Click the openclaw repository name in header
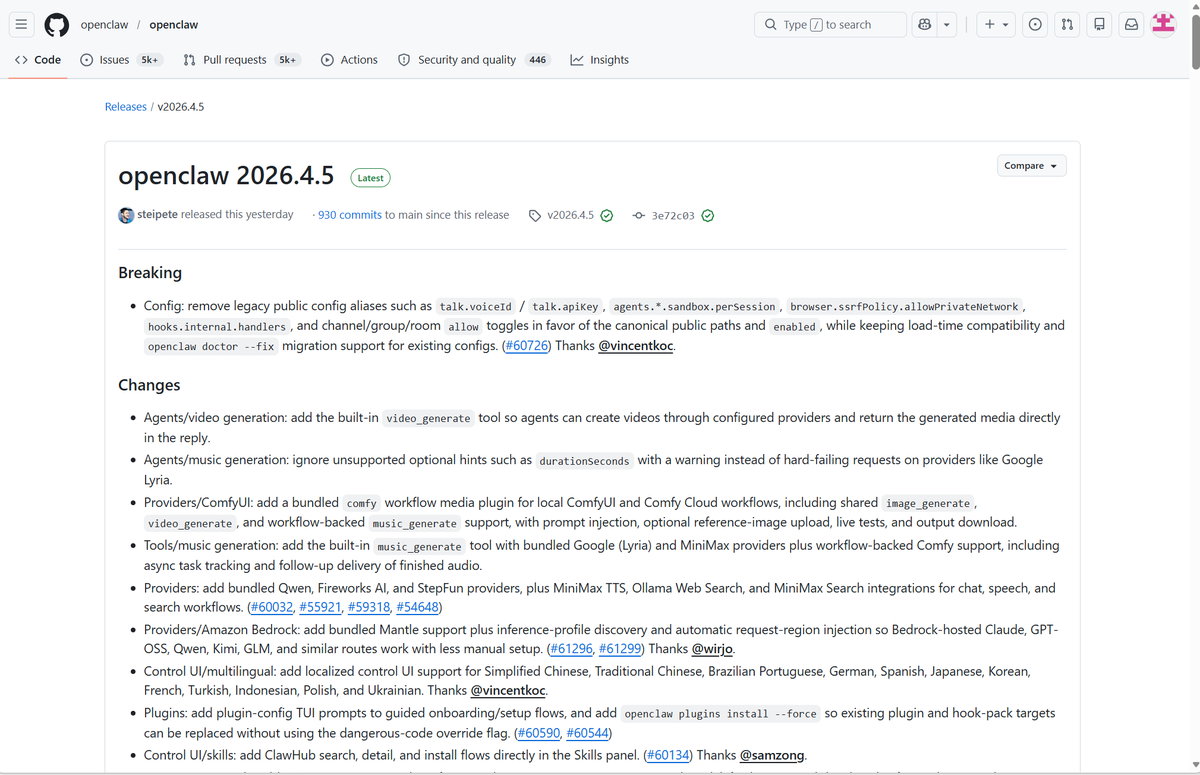This screenshot has width=1200, height=775. coord(174,25)
